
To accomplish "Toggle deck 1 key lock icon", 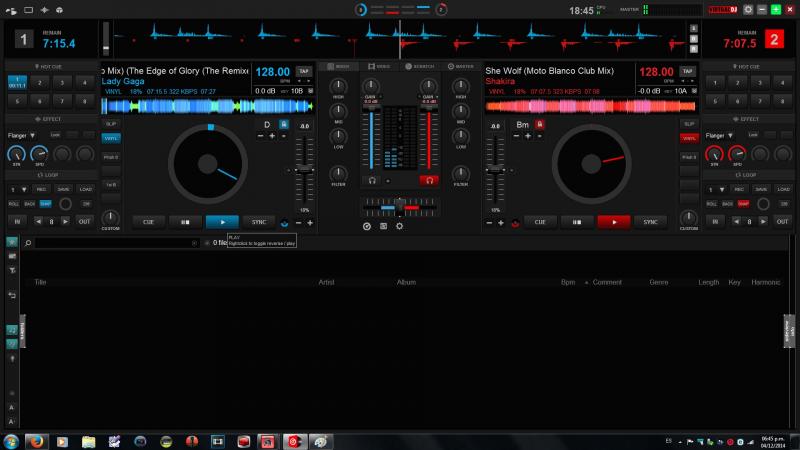I will click(284, 124).
